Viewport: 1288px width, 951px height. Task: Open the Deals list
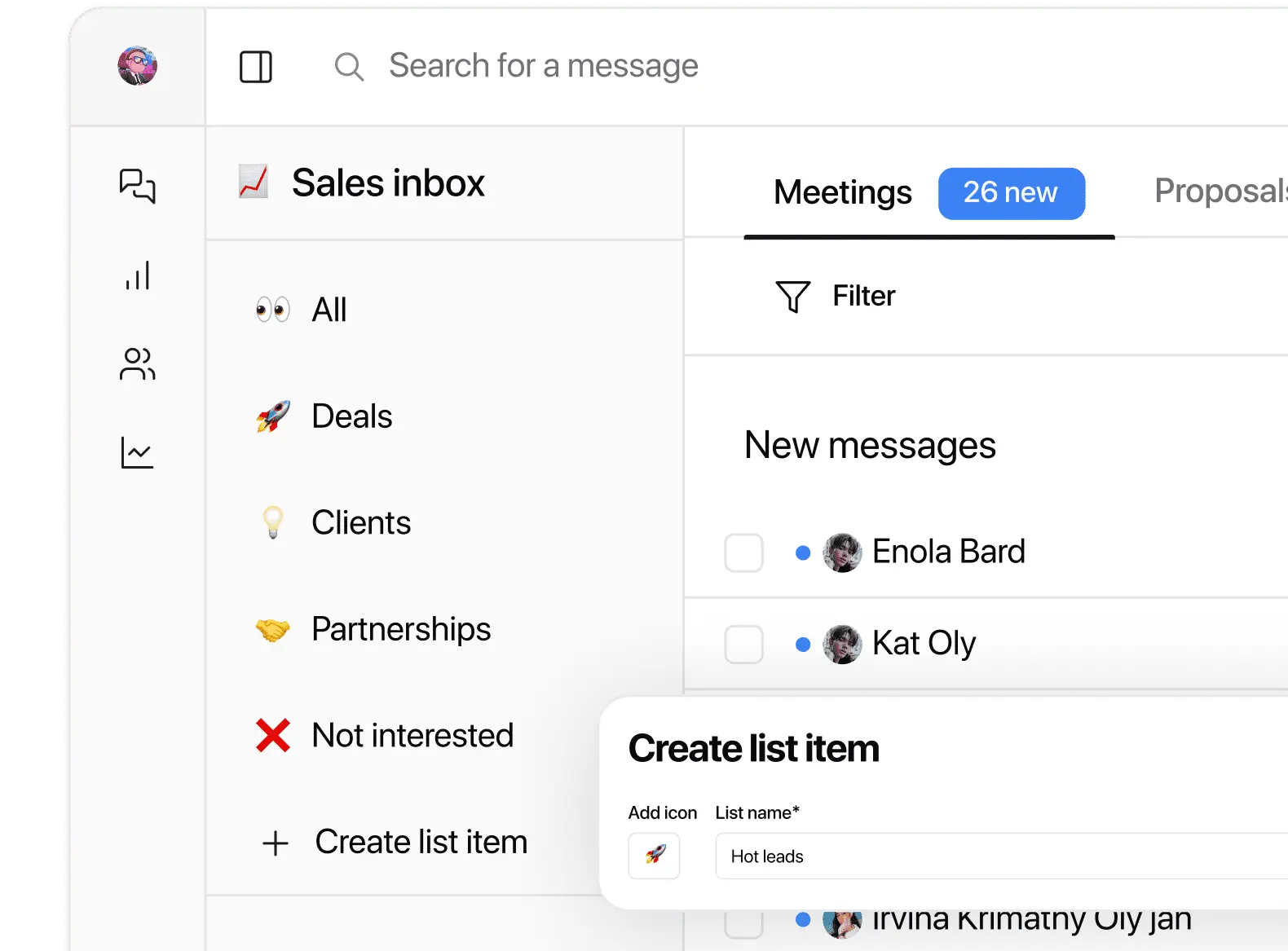[352, 416]
